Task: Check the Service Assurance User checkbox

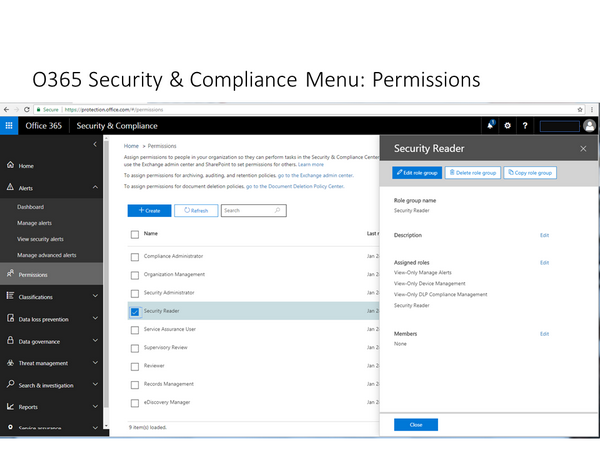Action: pos(135,330)
